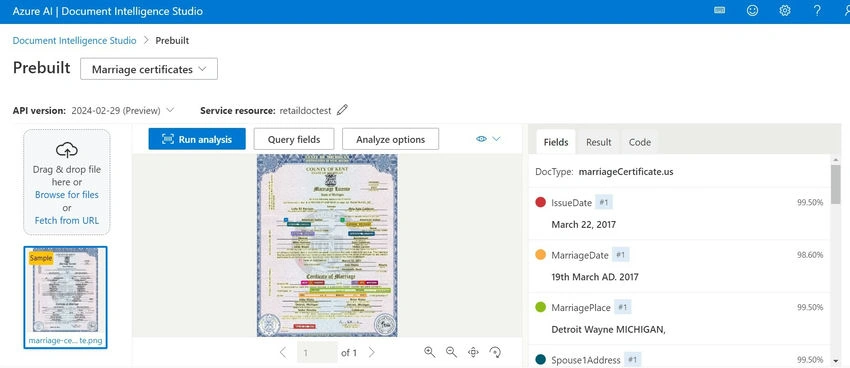Open settings gear in the top bar

click(x=784, y=10)
